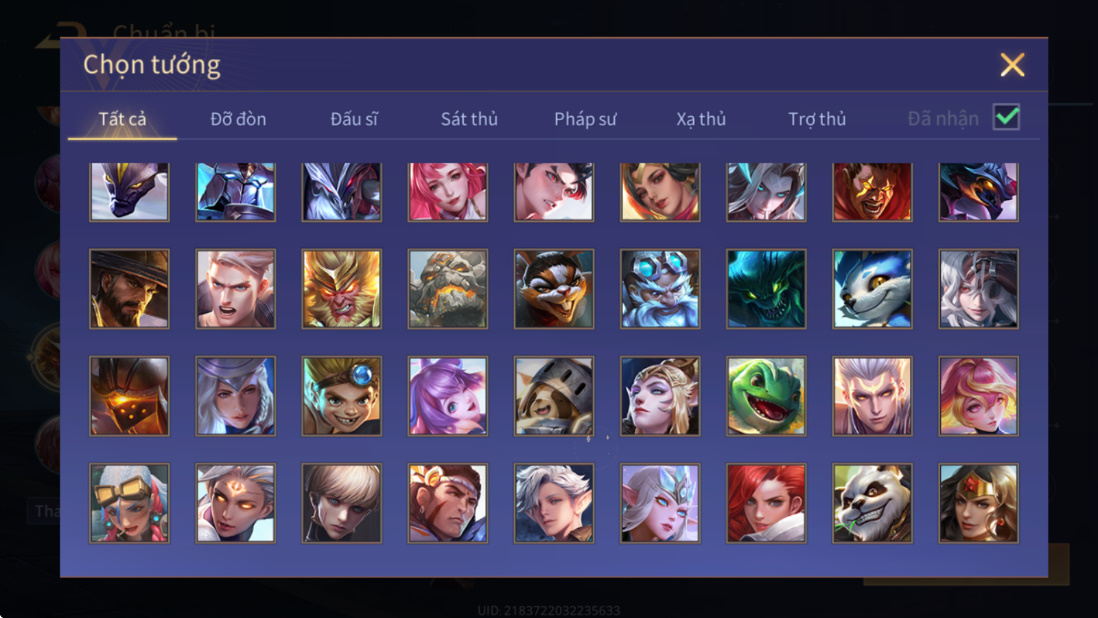
Task: Select the pink-haired girl portrait in top row
Action: click(x=448, y=192)
